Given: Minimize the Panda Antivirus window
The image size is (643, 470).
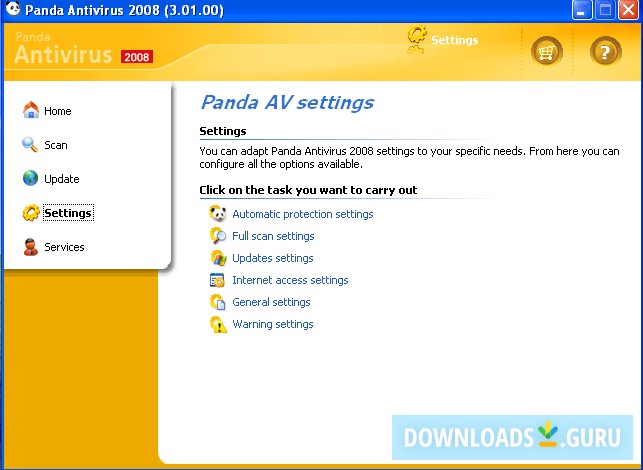Looking at the screenshot, I should click(581, 10).
